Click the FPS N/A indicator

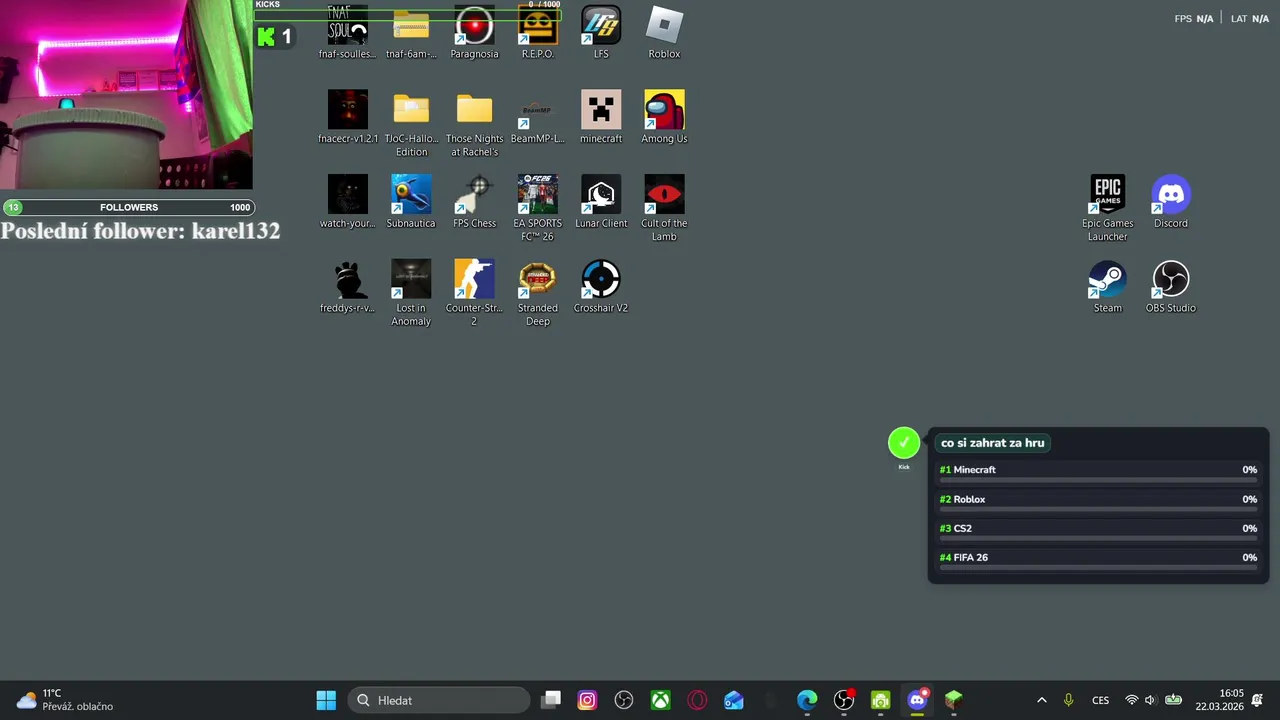pos(1194,19)
